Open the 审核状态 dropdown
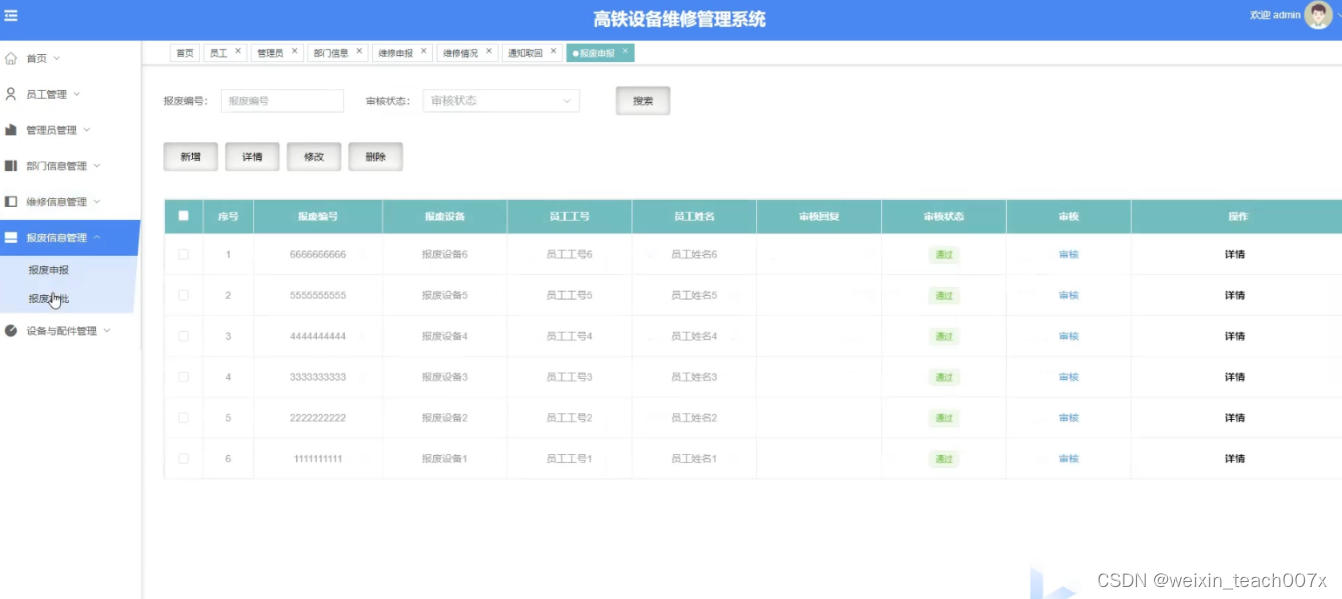 click(x=501, y=101)
